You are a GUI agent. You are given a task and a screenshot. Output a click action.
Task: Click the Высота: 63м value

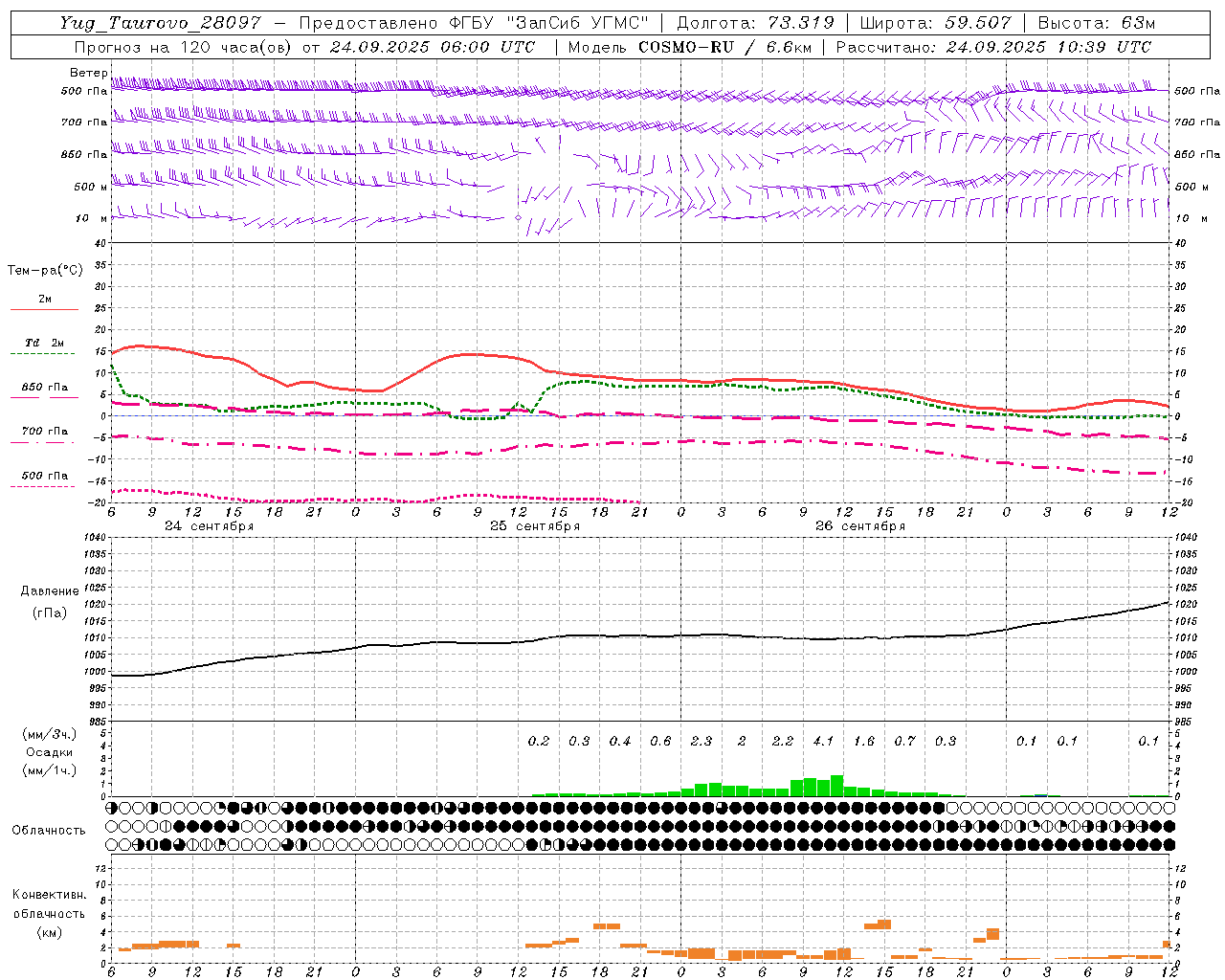tap(1096, 23)
